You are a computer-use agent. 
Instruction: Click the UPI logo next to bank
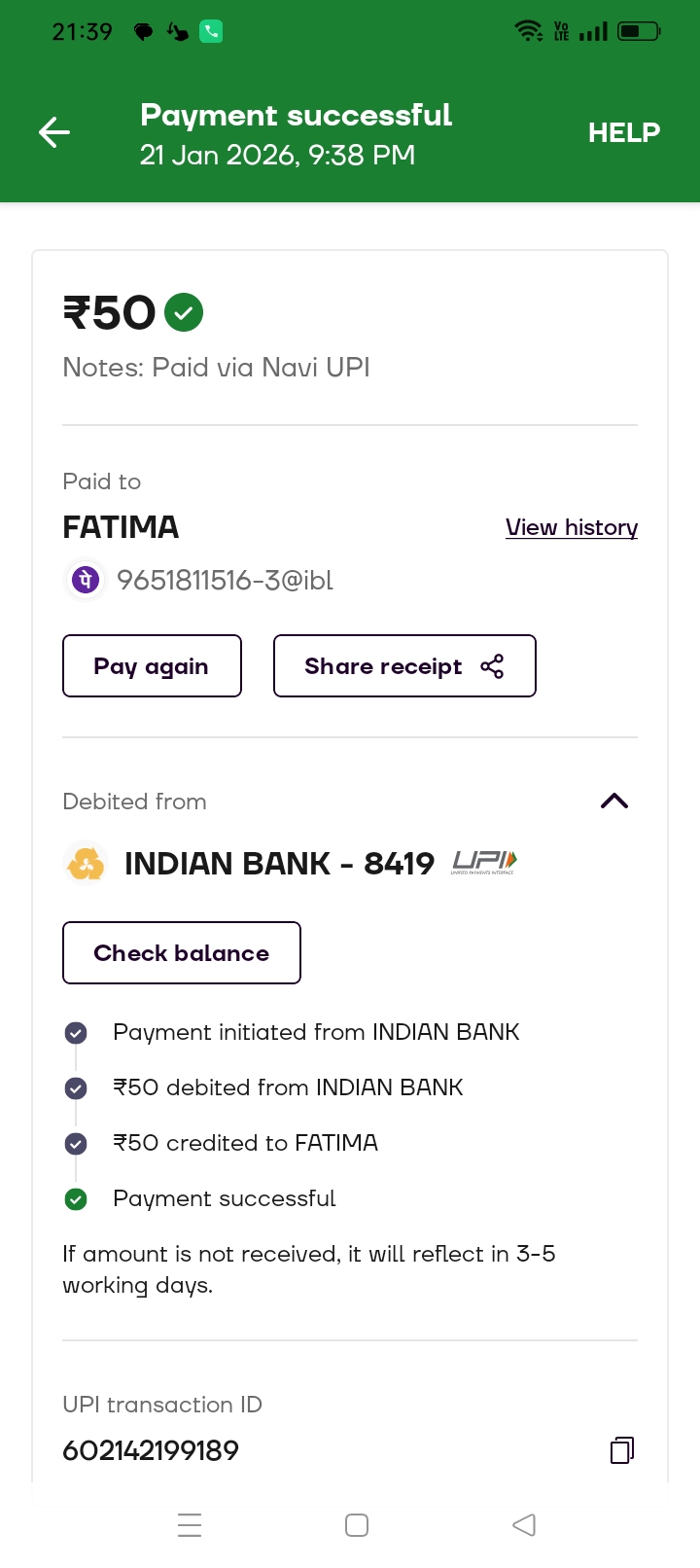484,862
